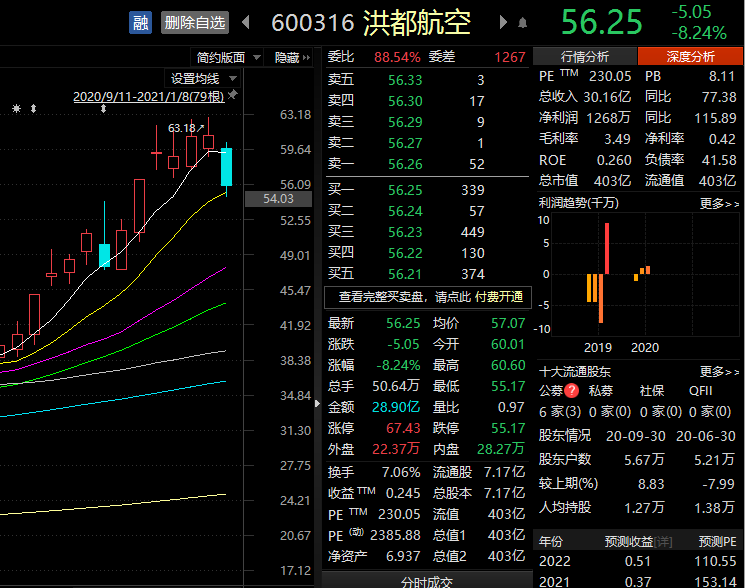745x588 pixels.
Task: Click the 付费开通 link for full order book
Action: [499, 297]
